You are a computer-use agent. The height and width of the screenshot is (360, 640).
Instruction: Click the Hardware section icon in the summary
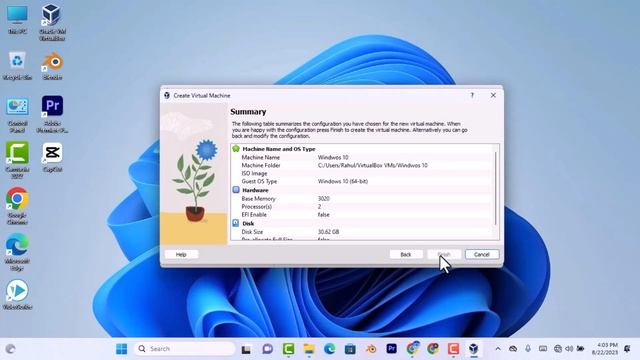point(236,190)
